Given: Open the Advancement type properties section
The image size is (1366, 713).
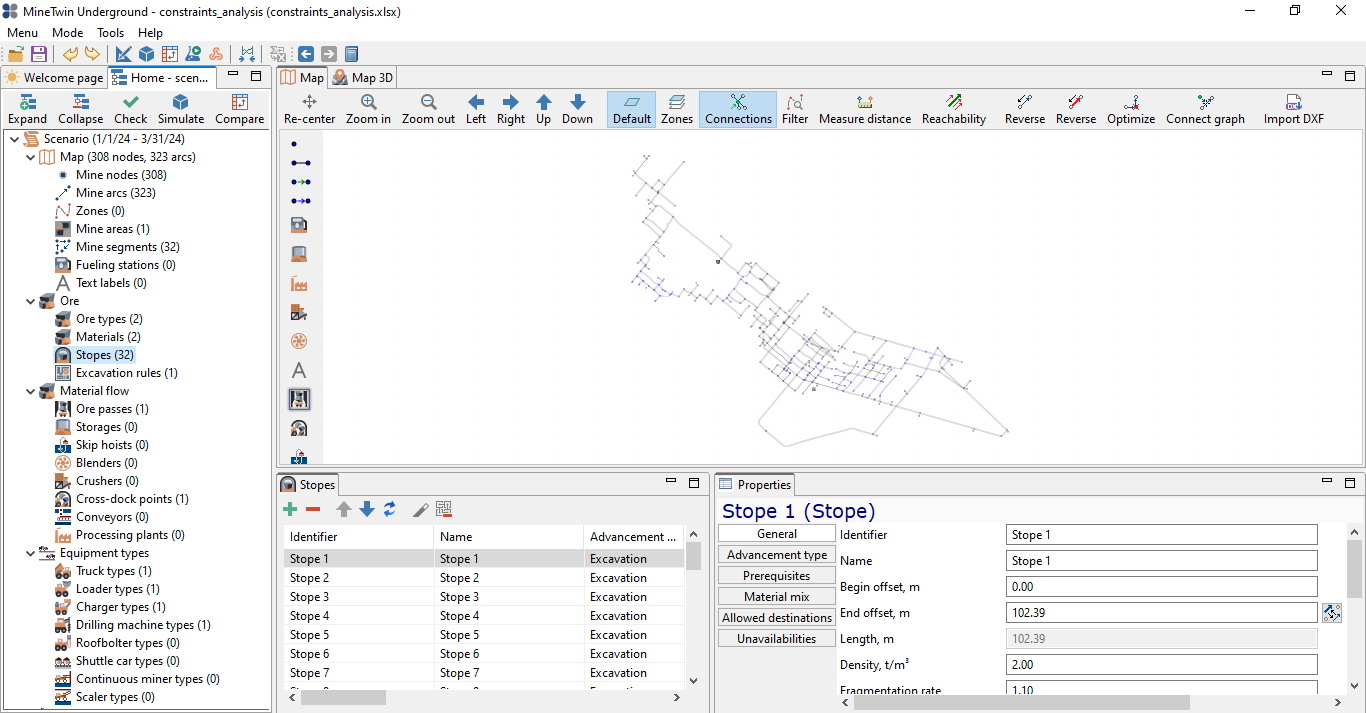Looking at the screenshot, I should [x=777, y=555].
